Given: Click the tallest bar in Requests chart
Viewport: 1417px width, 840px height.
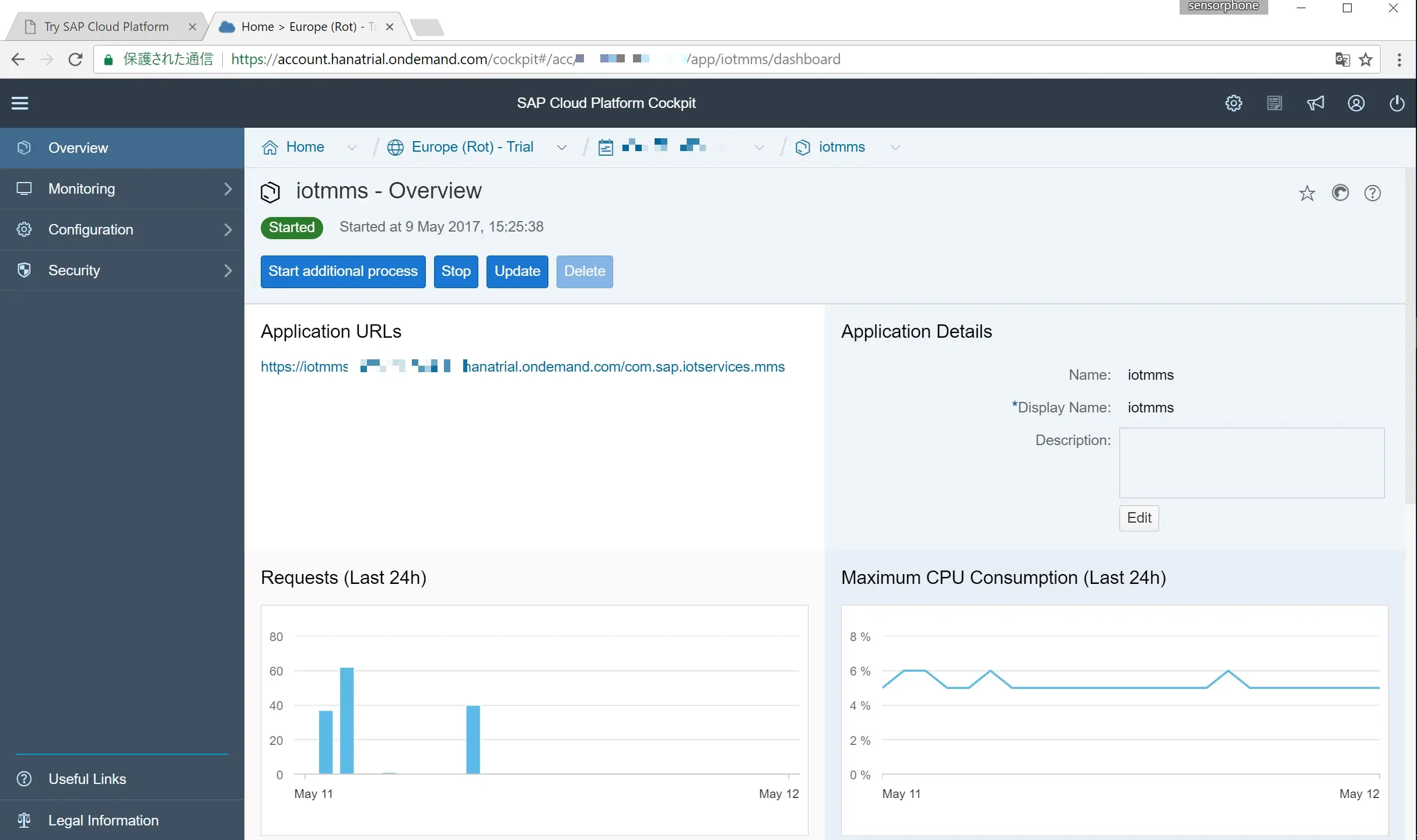Looking at the screenshot, I should click(x=347, y=720).
